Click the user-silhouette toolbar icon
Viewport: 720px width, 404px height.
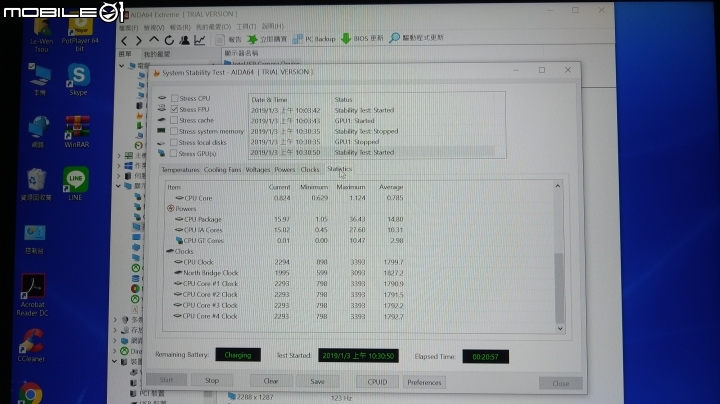185,40
